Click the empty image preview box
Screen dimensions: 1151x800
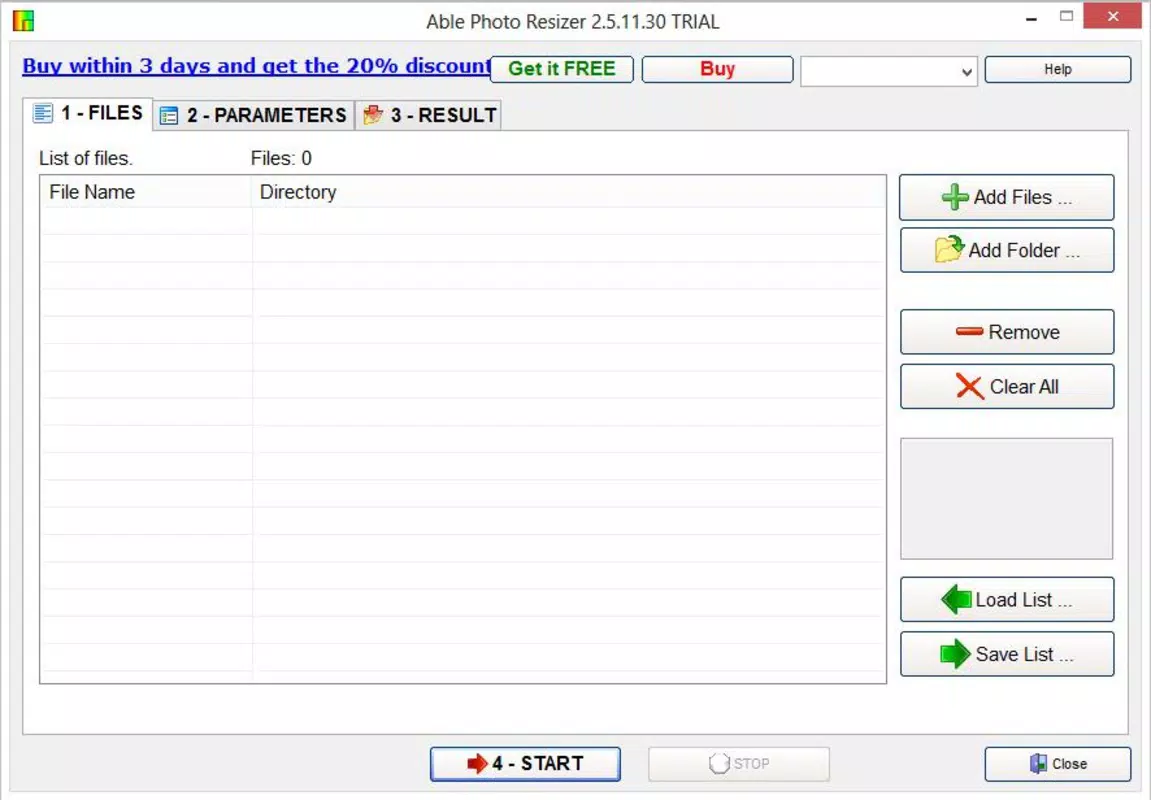point(1006,499)
